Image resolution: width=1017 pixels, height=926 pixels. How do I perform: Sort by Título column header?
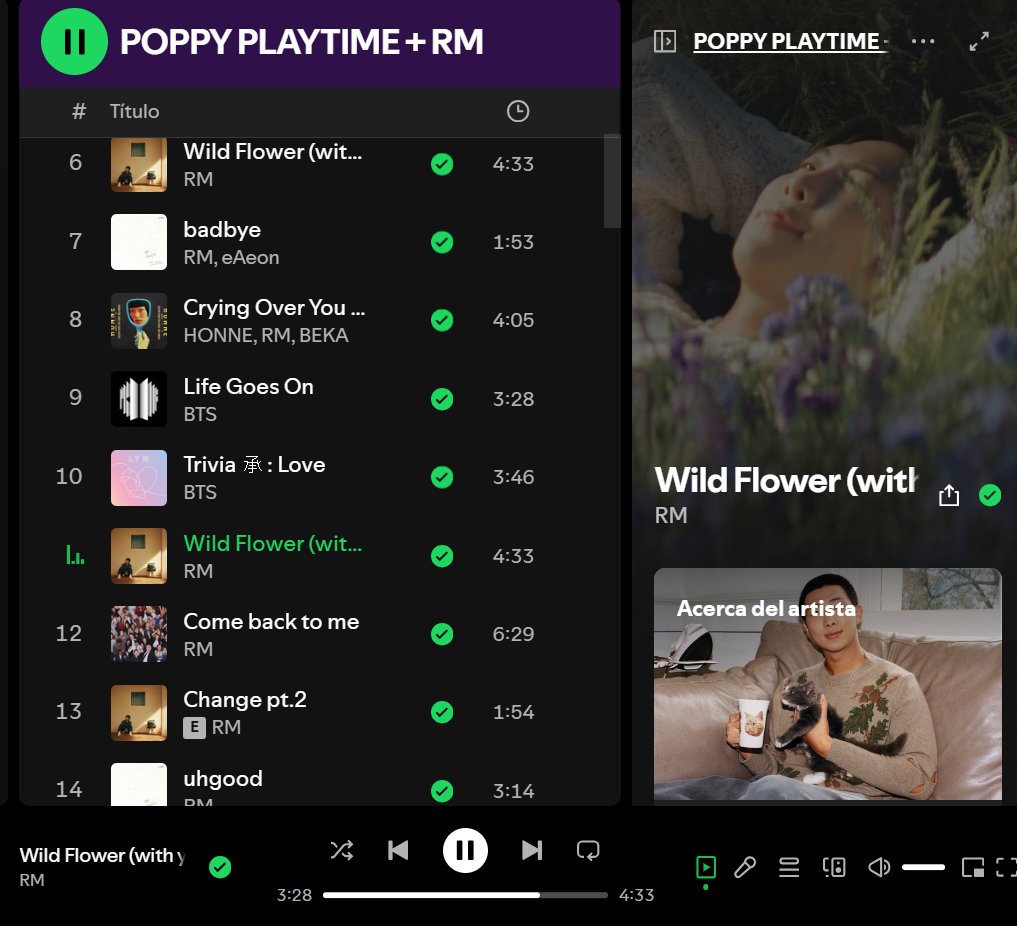coord(134,112)
